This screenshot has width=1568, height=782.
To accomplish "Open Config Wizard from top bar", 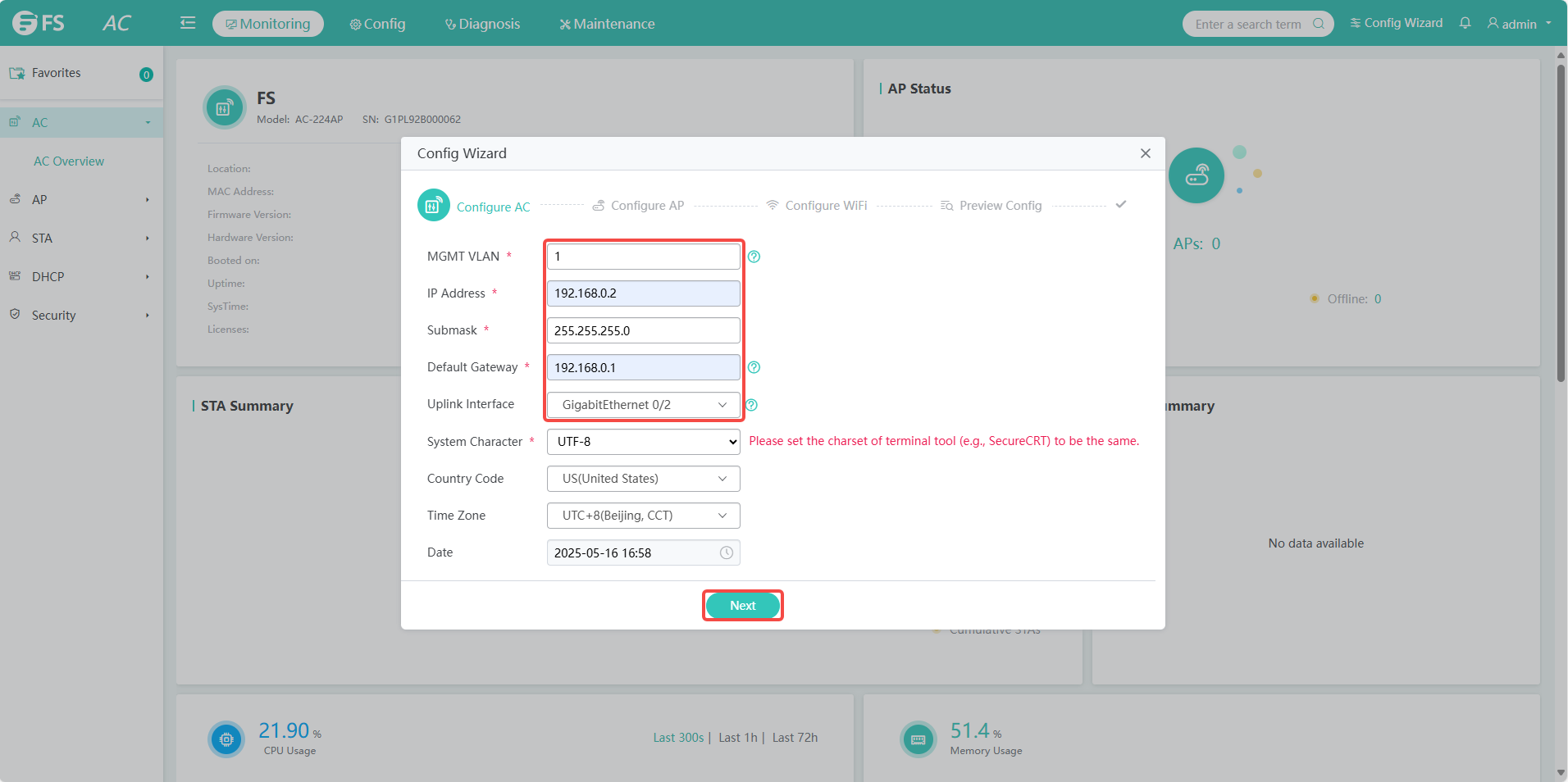I will tap(1396, 23).
